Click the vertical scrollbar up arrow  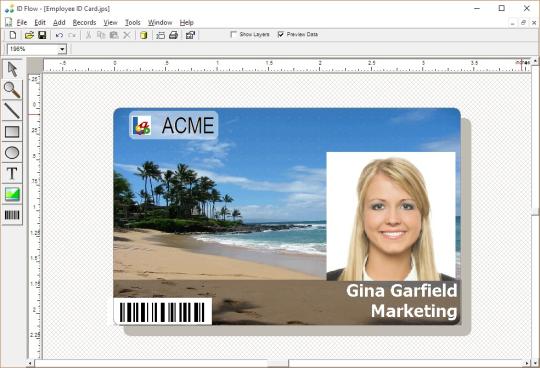(535, 61)
